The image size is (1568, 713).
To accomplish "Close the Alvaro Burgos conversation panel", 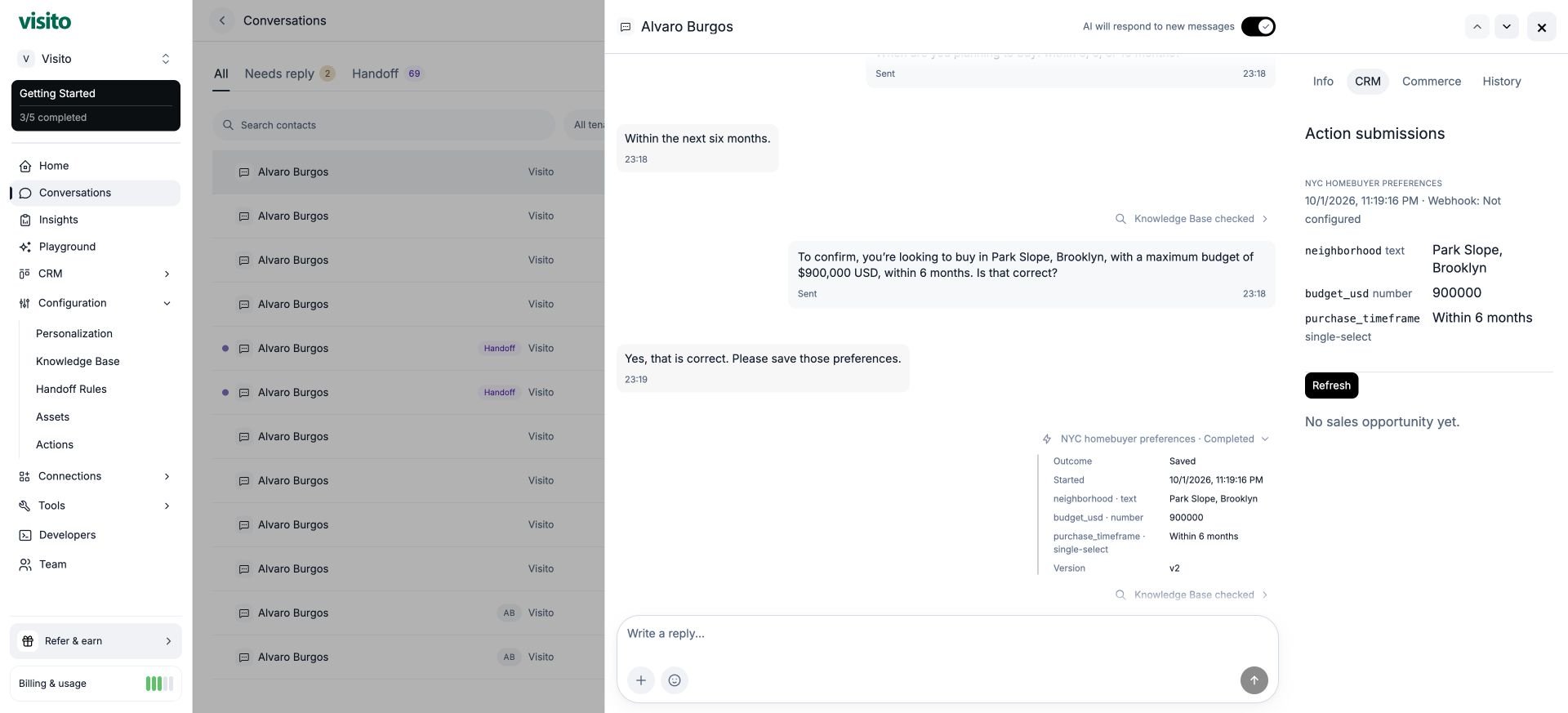I will (x=1542, y=27).
